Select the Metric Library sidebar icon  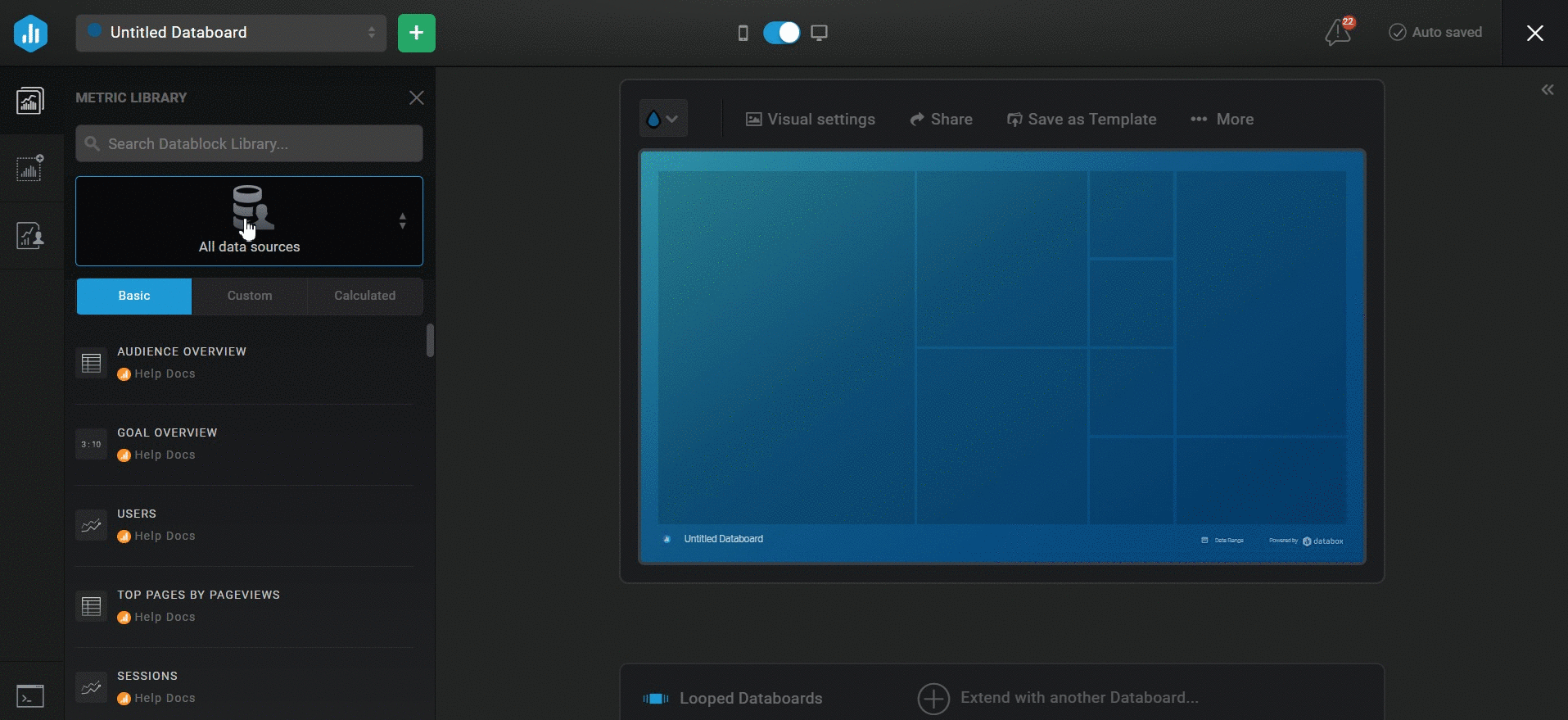30,101
